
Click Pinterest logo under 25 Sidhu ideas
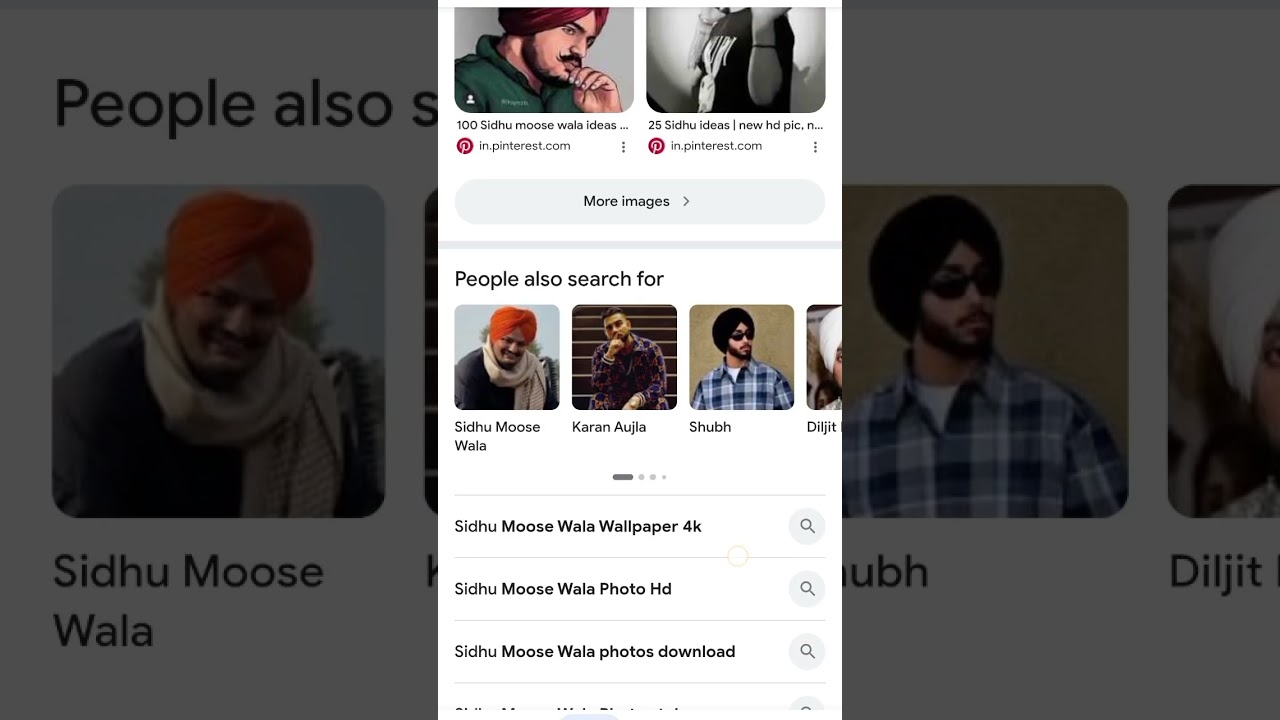656,146
